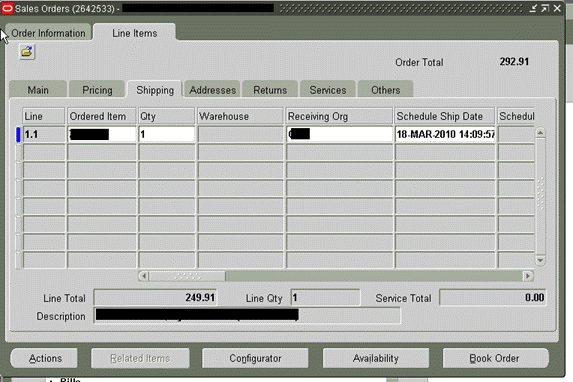This screenshot has height=382, width=573.
Task: Click the Line Qty field
Action: (x=325, y=298)
